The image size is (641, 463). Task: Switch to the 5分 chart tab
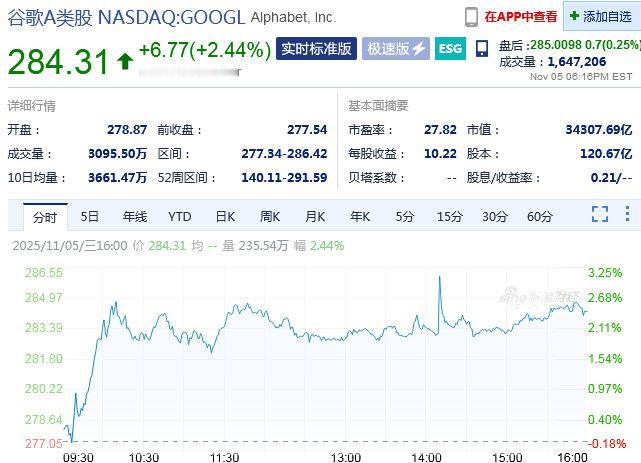click(405, 216)
